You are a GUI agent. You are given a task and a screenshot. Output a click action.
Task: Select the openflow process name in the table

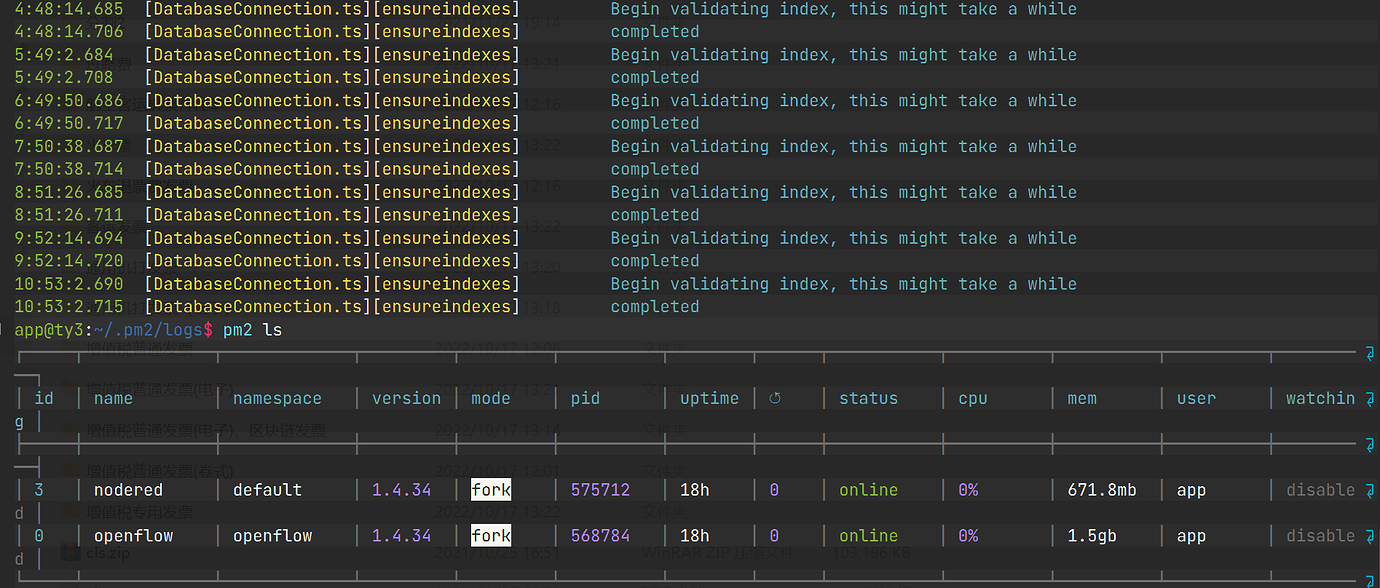pyautogui.click(x=133, y=535)
